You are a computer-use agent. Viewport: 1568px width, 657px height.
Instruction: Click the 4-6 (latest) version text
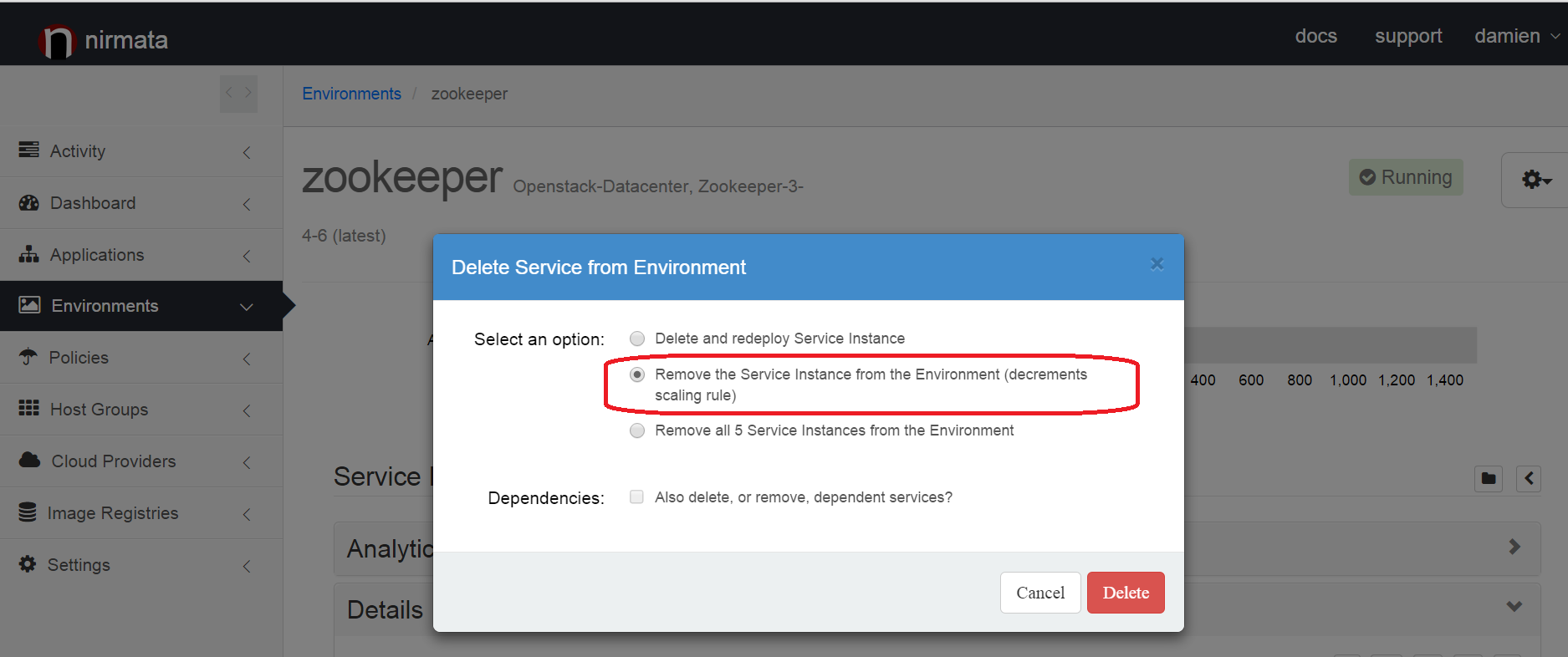[344, 236]
